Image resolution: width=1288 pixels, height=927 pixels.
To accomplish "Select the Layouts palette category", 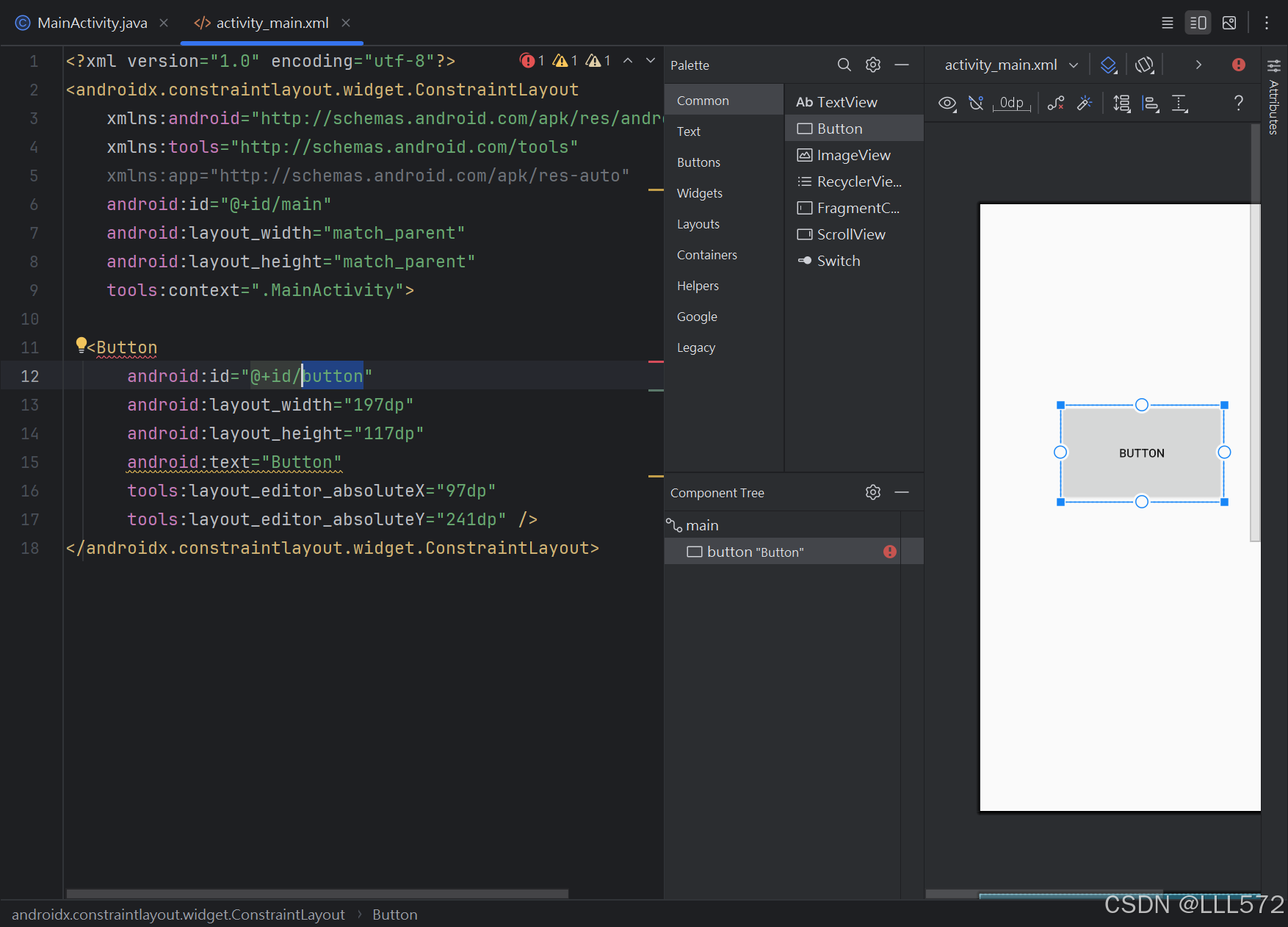I will click(724, 224).
